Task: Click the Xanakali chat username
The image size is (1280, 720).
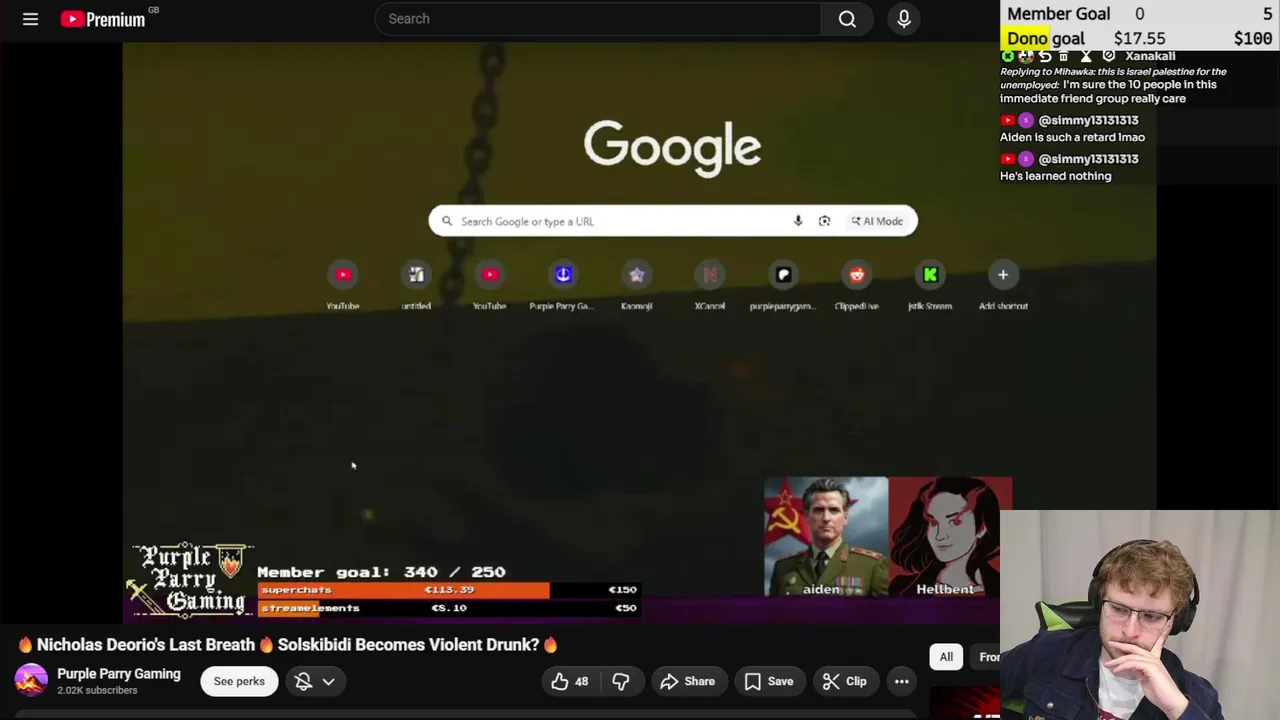Action: point(1150,56)
